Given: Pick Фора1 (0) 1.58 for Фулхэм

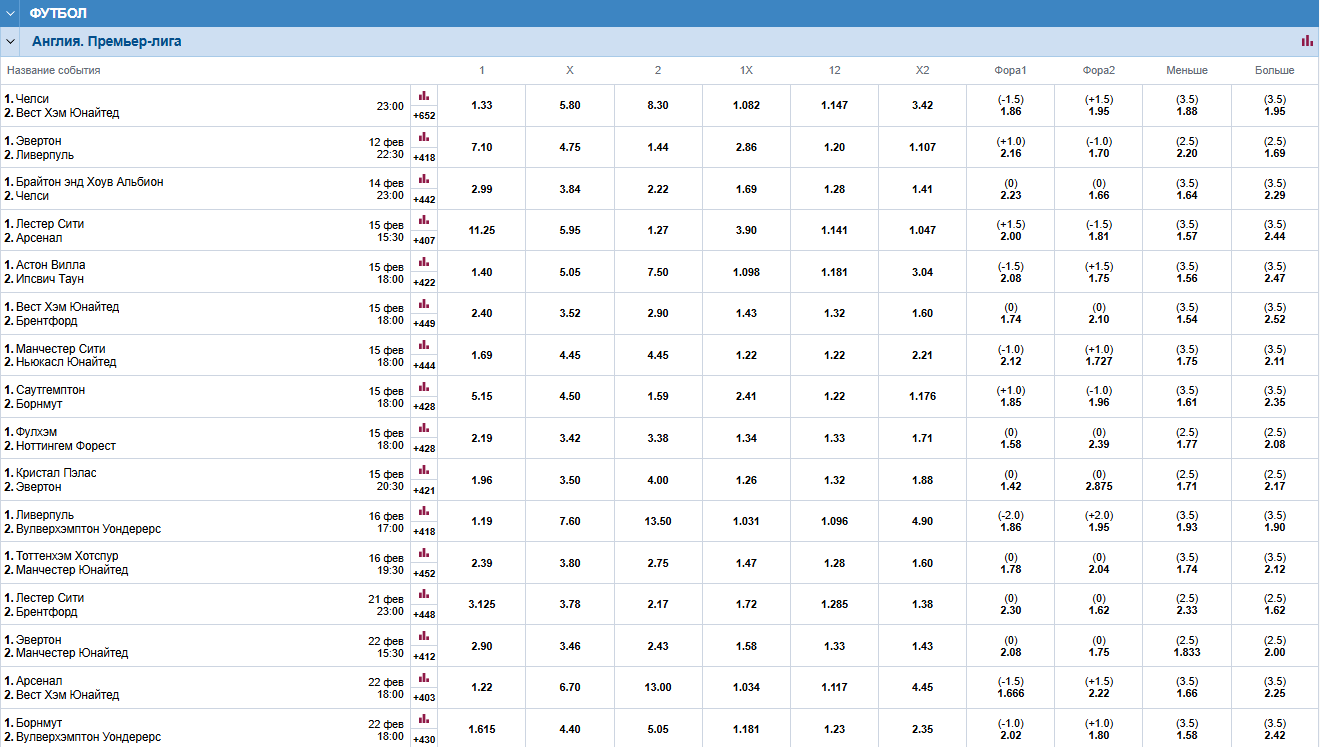Looking at the screenshot, I should pos(1011,439).
